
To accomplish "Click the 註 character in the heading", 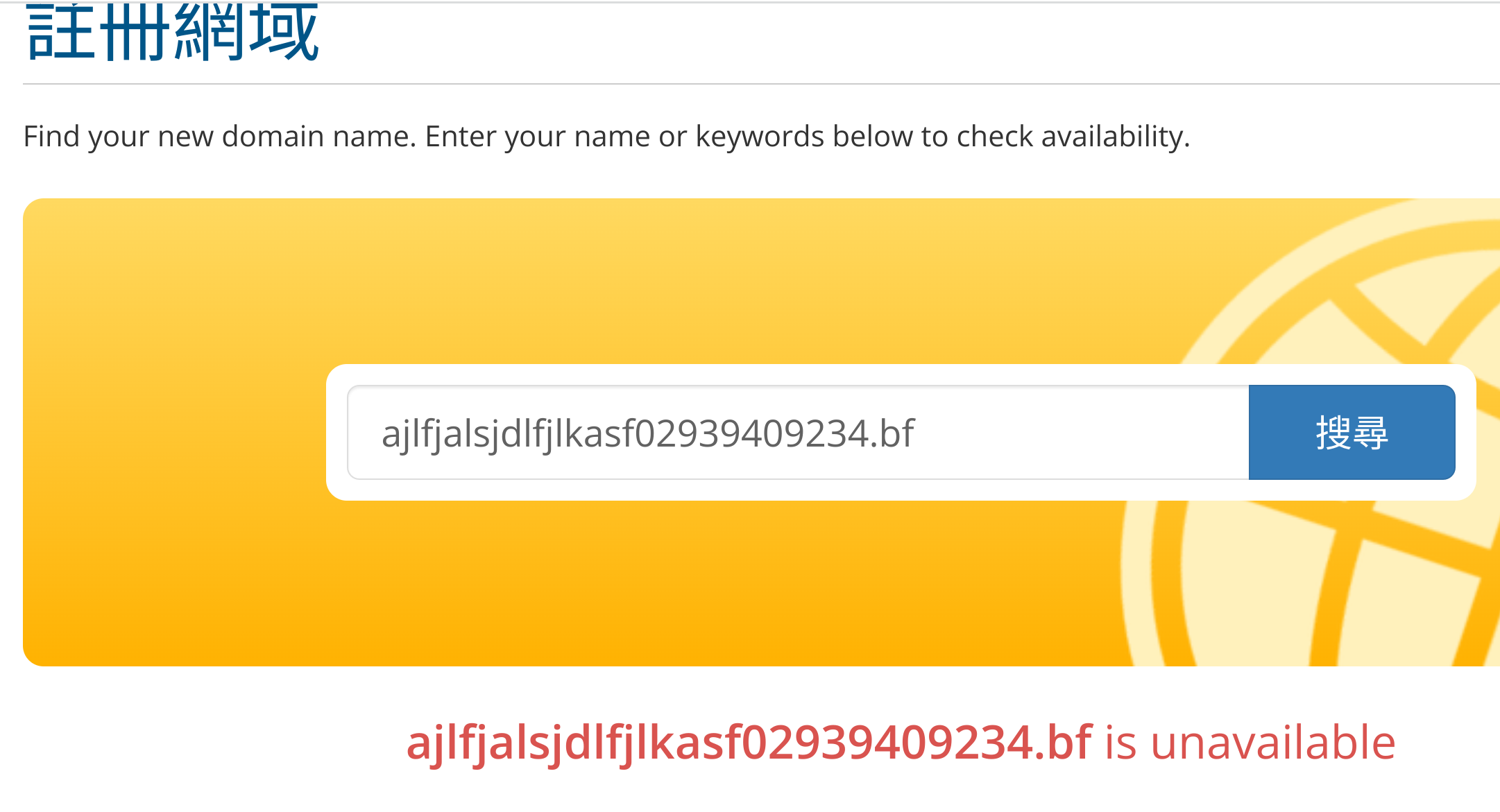I will coord(60,32).
